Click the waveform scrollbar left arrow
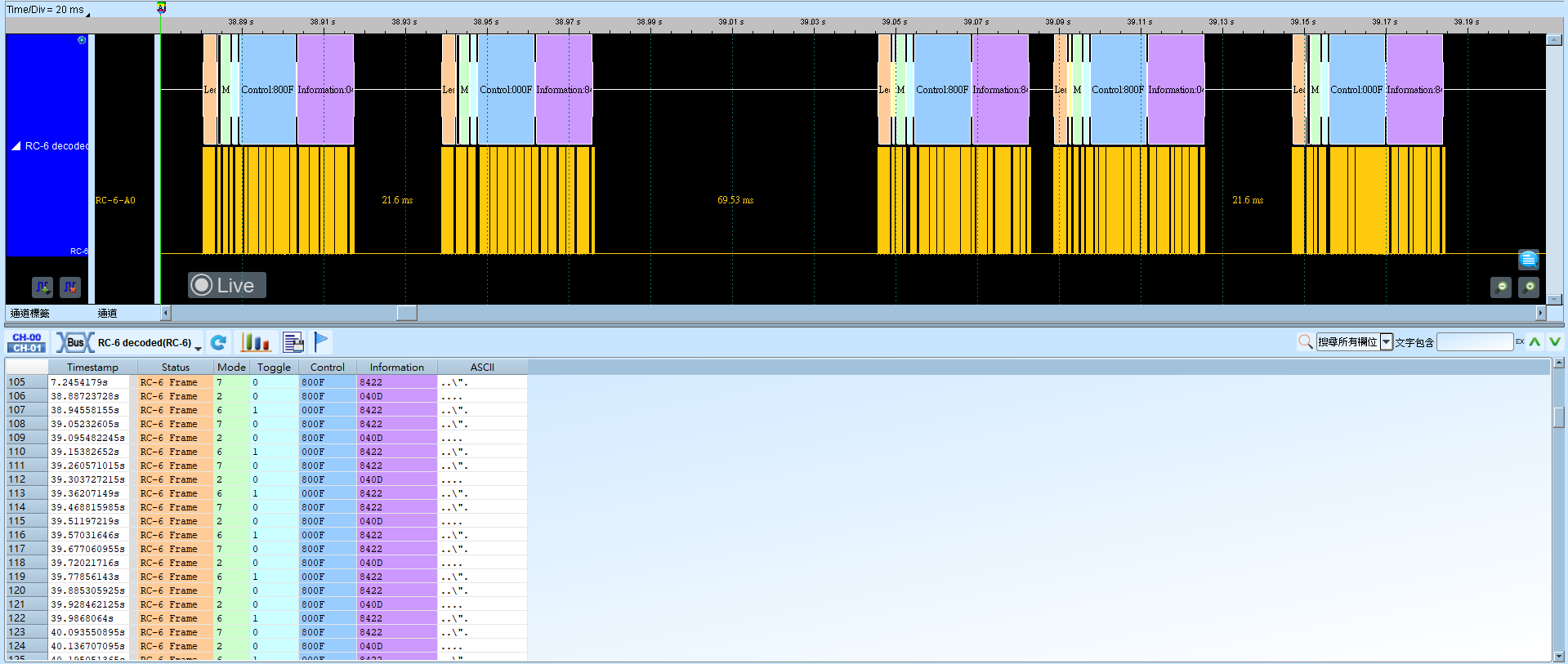 166,313
